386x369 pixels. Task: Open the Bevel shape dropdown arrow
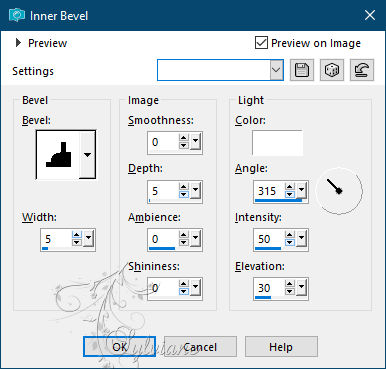coord(87,155)
